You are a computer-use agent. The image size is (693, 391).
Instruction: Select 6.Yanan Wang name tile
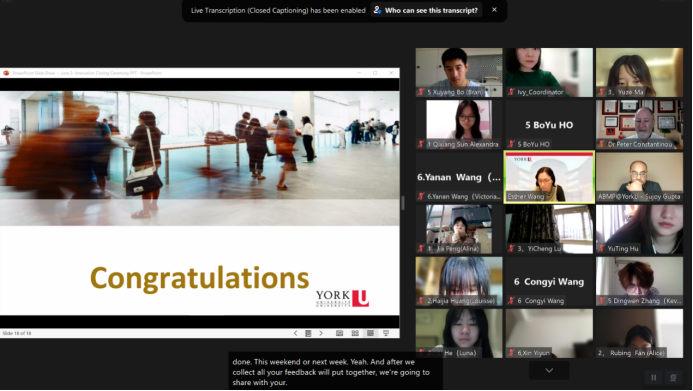(459, 177)
